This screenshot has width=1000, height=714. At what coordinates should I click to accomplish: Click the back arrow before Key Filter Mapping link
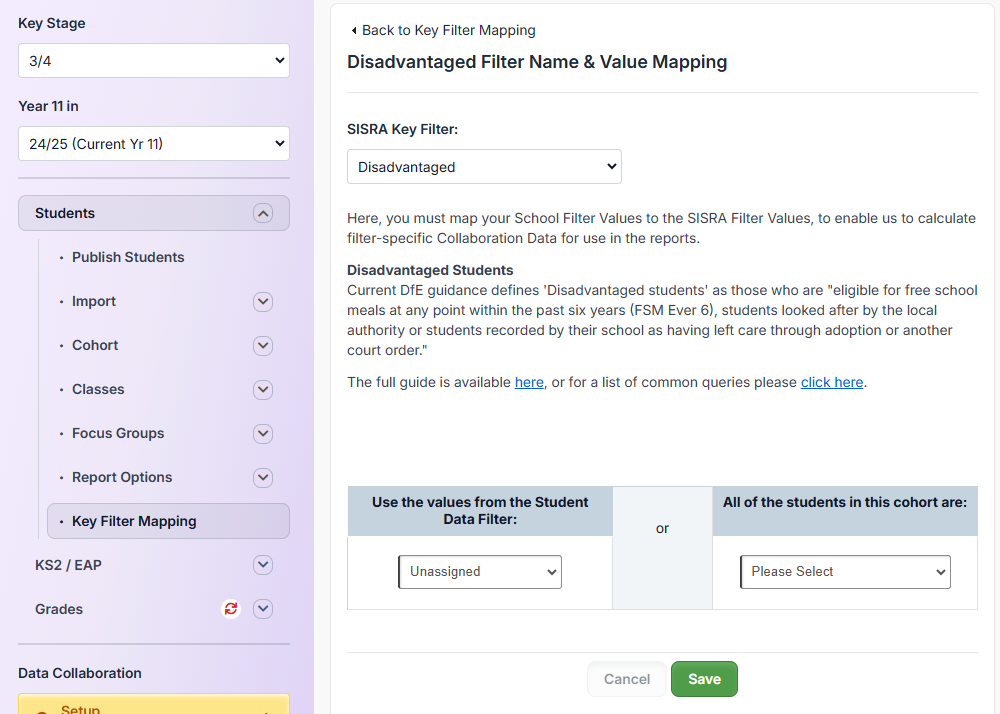click(x=352, y=30)
